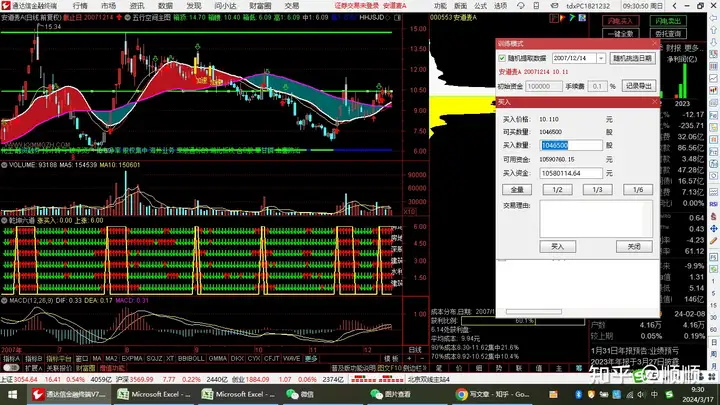Click the 买入资金 input field
The image size is (720, 405).
(x=571, y=173)
